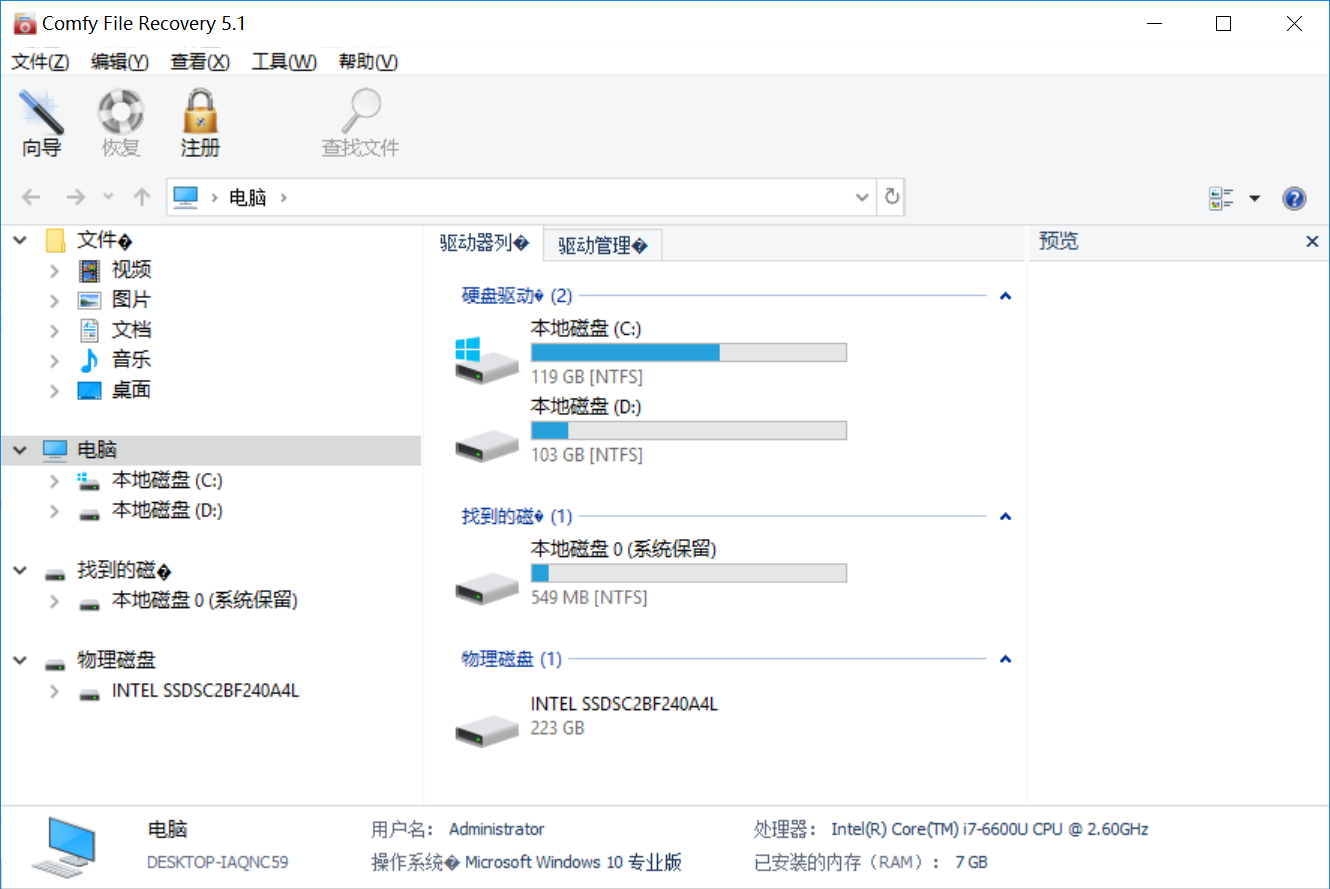The width and height of the screenshot is (1330, 889).
Task: Select 系统保留 drive icon in list
Action: pyautogui.click(x=487, y=588)
